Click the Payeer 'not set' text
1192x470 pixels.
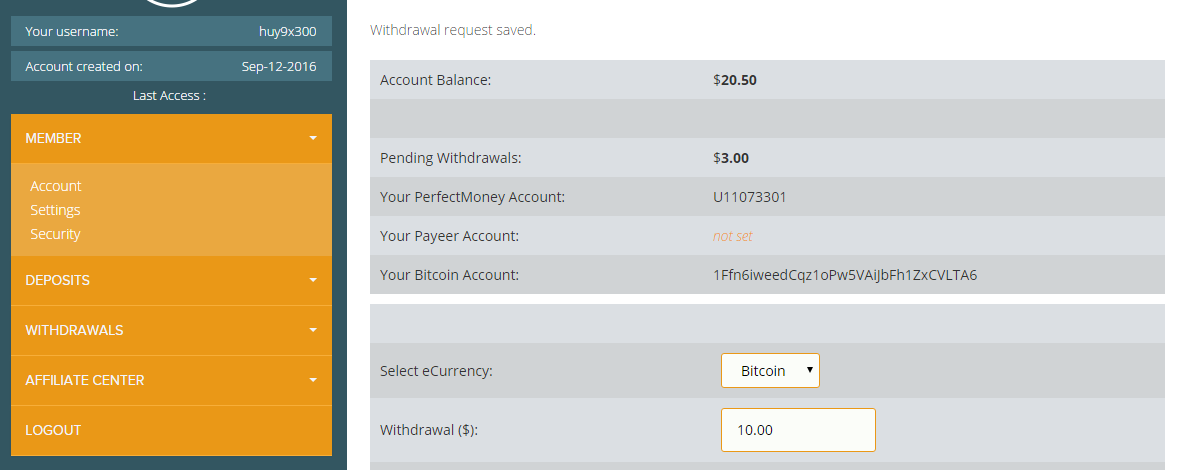point(733,236)
